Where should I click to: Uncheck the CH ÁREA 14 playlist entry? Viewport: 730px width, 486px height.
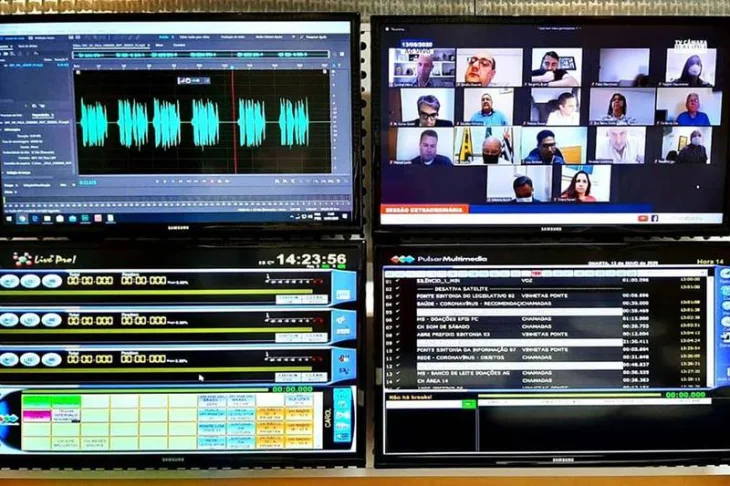point(398,380)
